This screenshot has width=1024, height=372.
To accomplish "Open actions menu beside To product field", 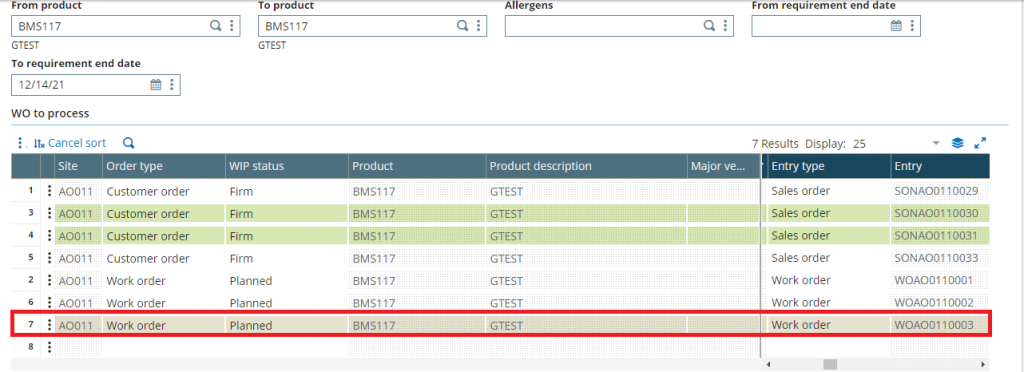I will (x=478, y=26).
